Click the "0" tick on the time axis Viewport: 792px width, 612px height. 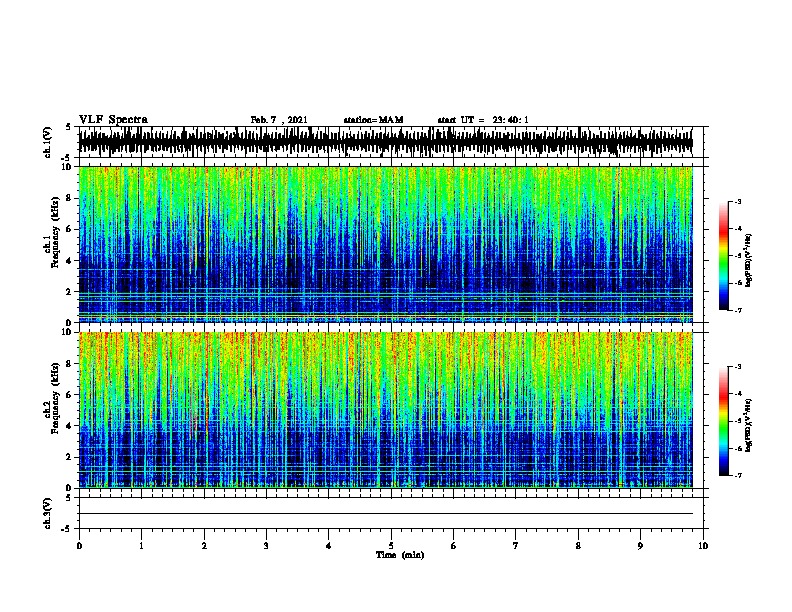click(x=79, y=545)
